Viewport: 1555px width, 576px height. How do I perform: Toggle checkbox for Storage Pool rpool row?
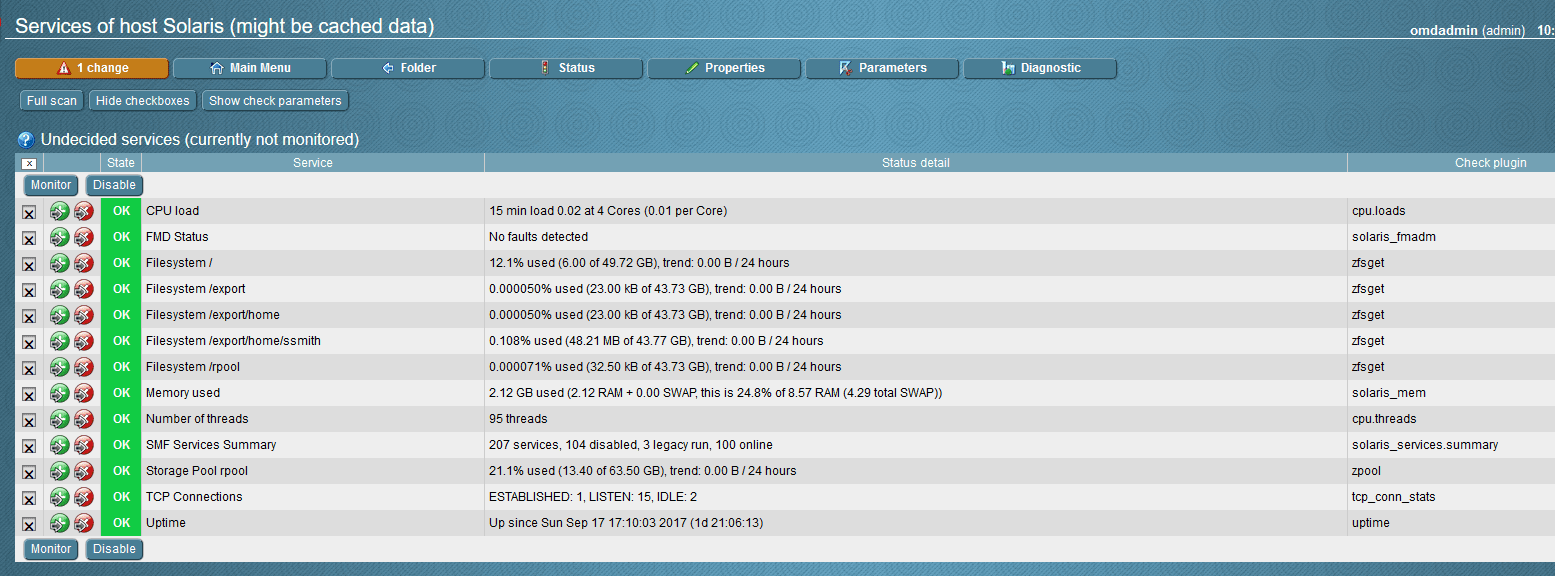point(29,473)
